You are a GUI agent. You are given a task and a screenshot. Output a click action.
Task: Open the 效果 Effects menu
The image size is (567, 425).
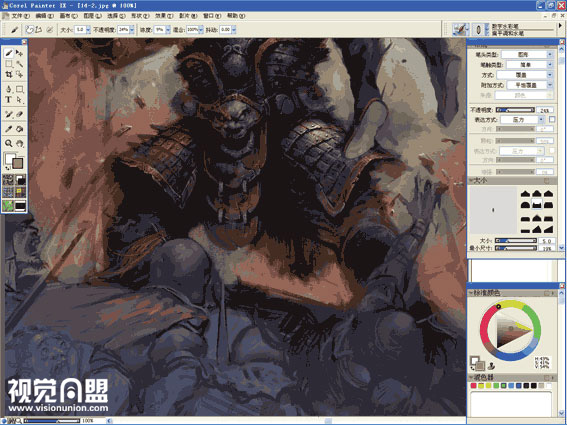(x=164, y=16)
